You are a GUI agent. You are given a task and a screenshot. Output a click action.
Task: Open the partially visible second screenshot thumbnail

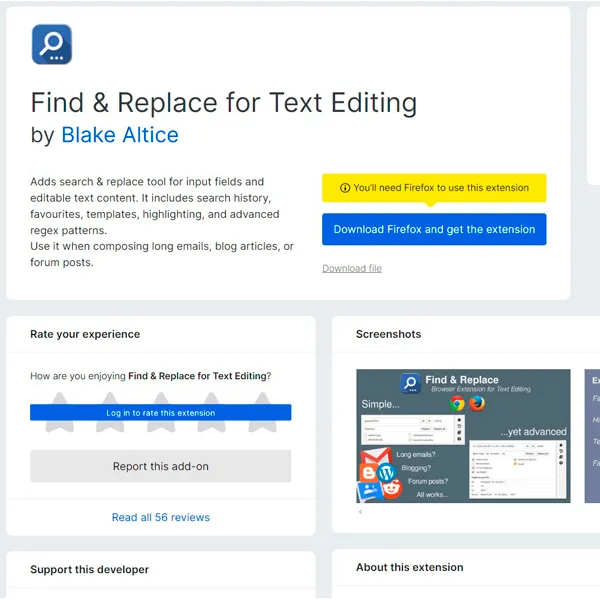592,436
